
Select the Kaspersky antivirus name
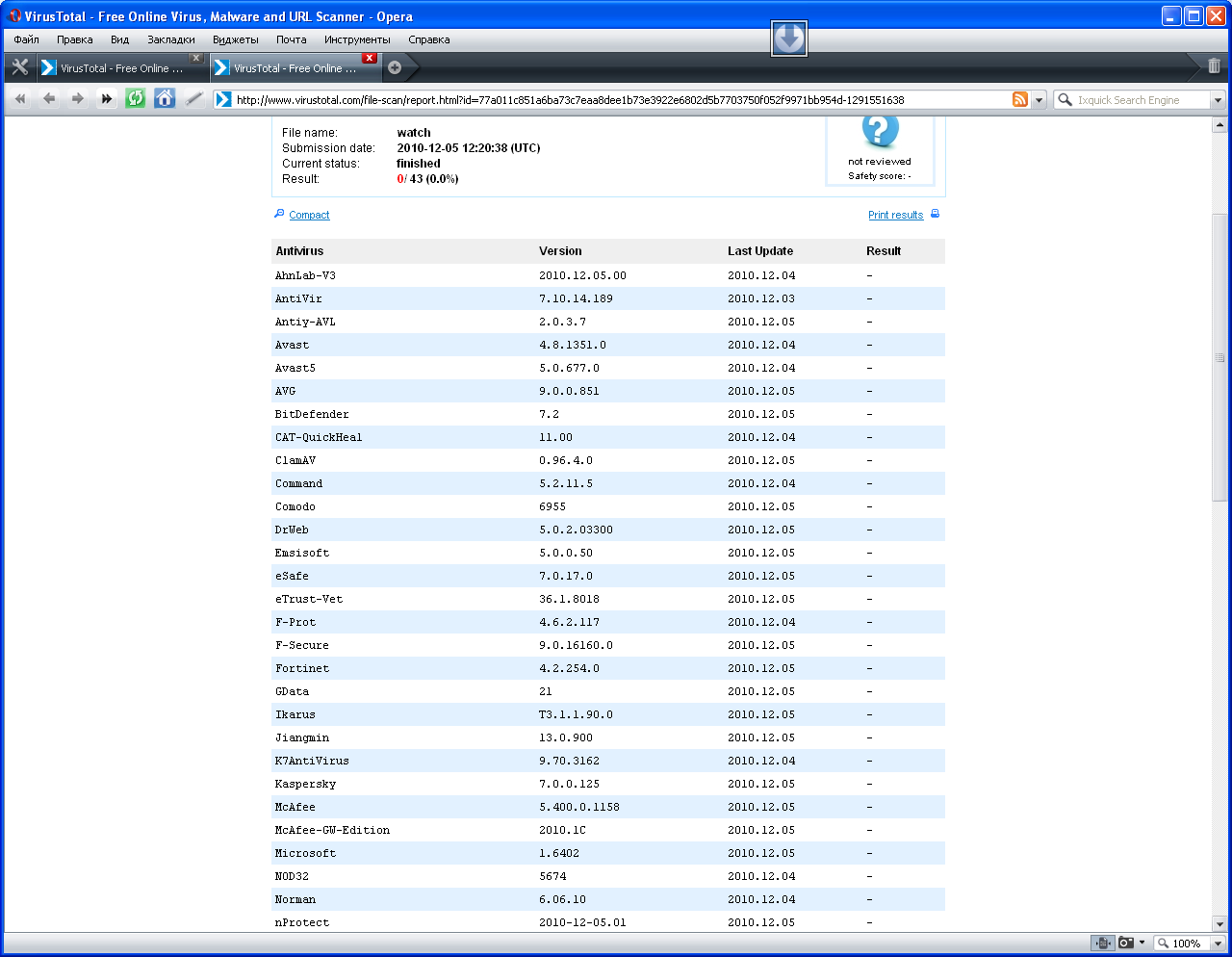point(305,784)
